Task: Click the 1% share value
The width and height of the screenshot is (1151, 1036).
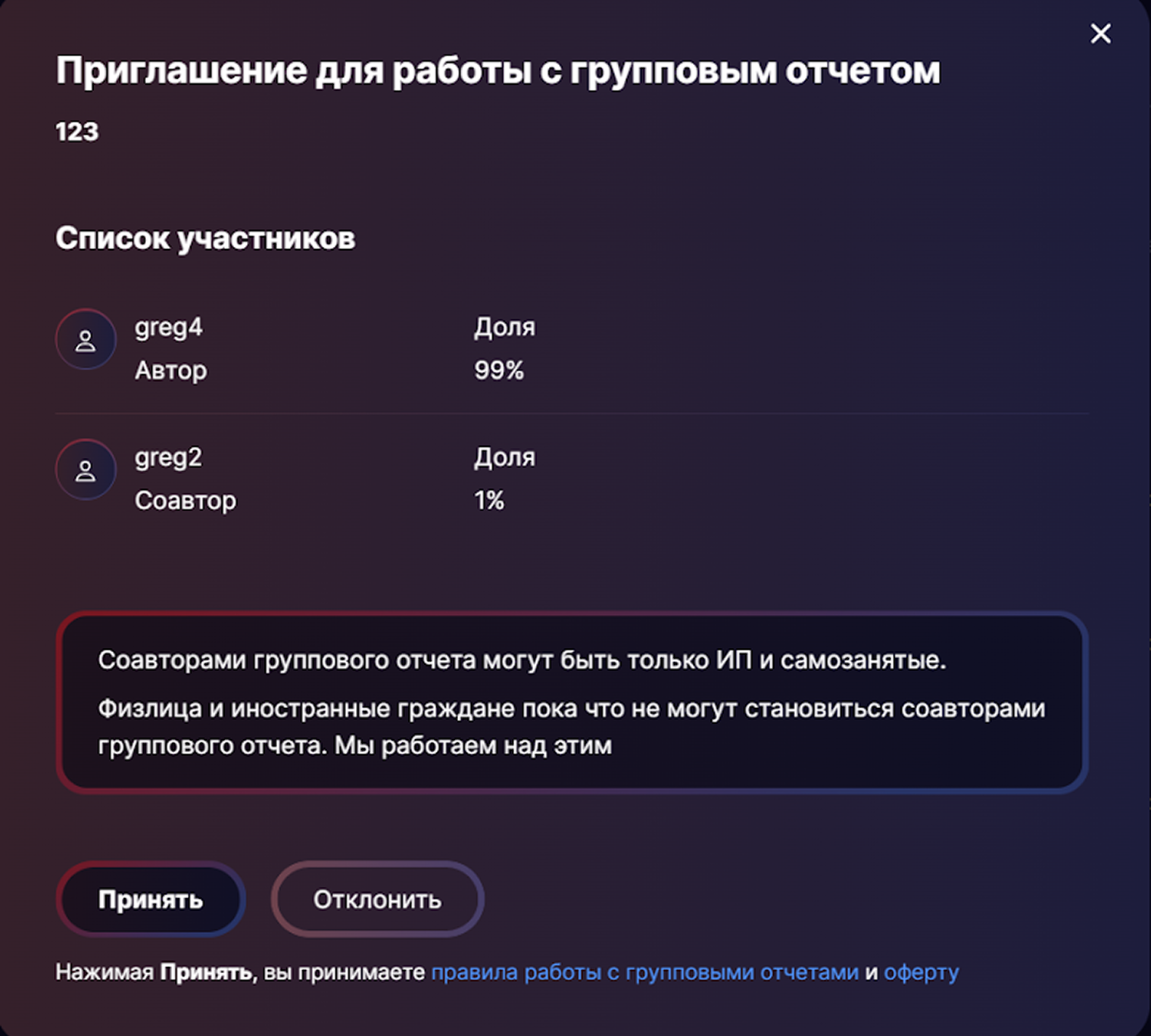Action: coord(488,501)
